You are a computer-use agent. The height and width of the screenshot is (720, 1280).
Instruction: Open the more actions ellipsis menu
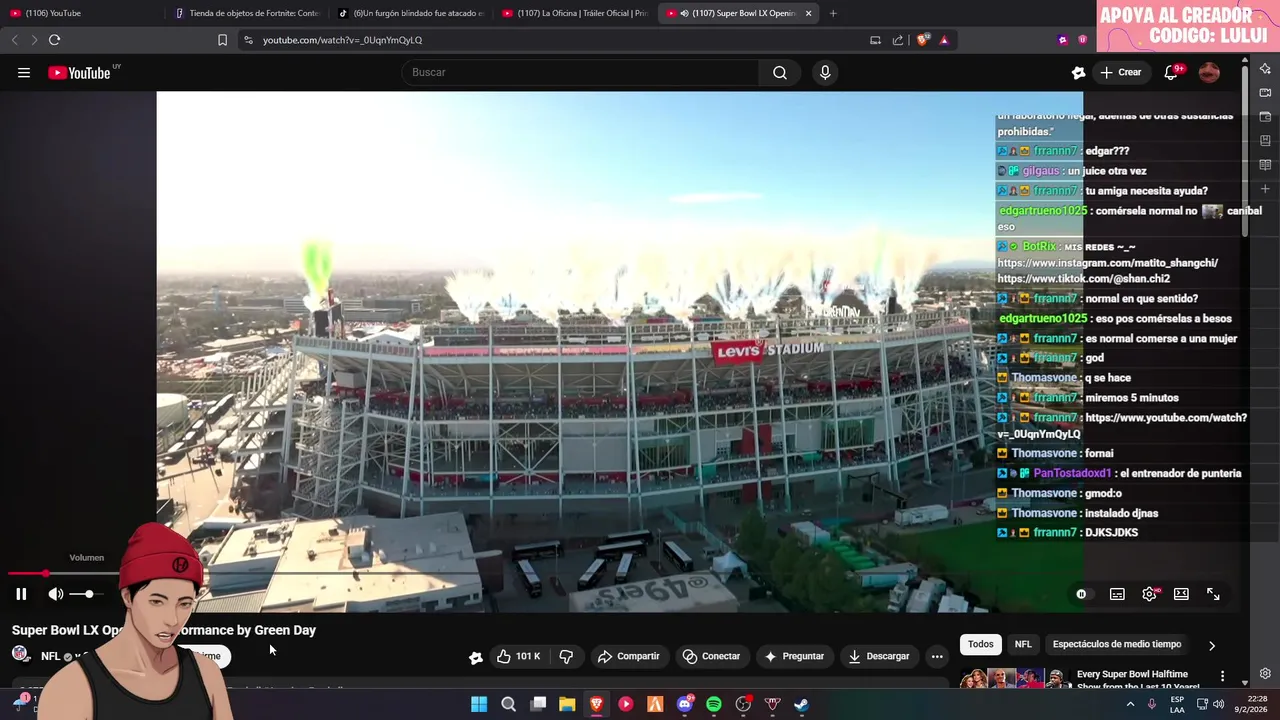click(937, 656)
